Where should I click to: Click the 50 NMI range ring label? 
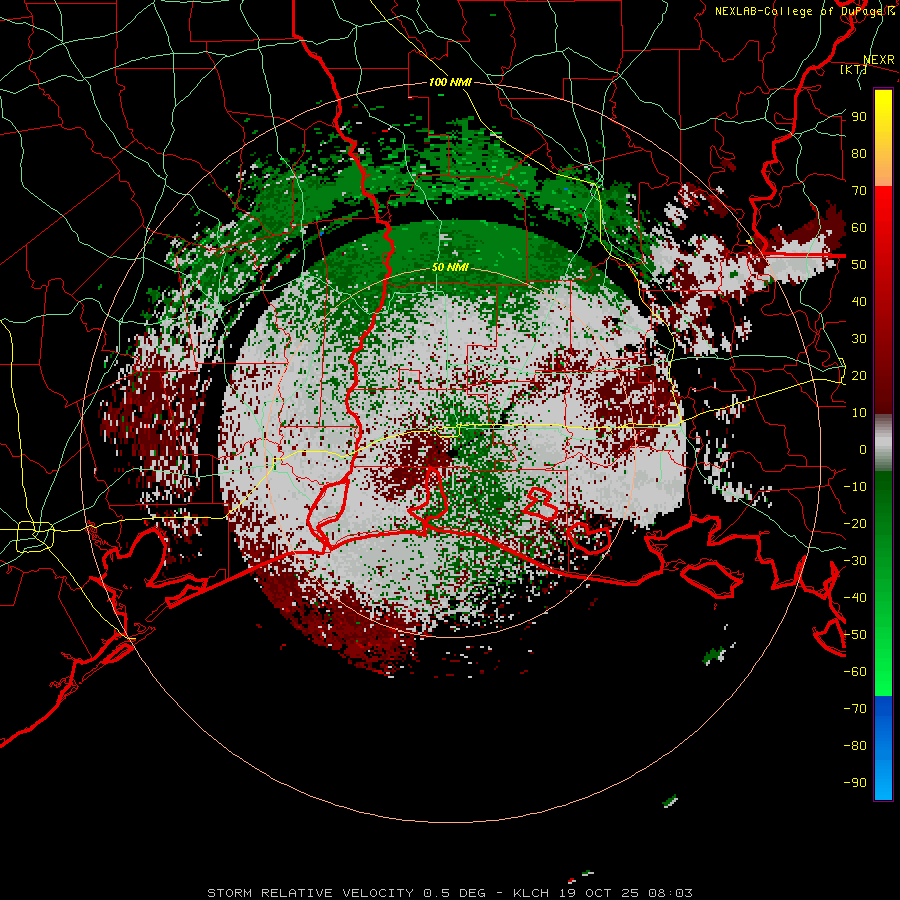point(450,267)
